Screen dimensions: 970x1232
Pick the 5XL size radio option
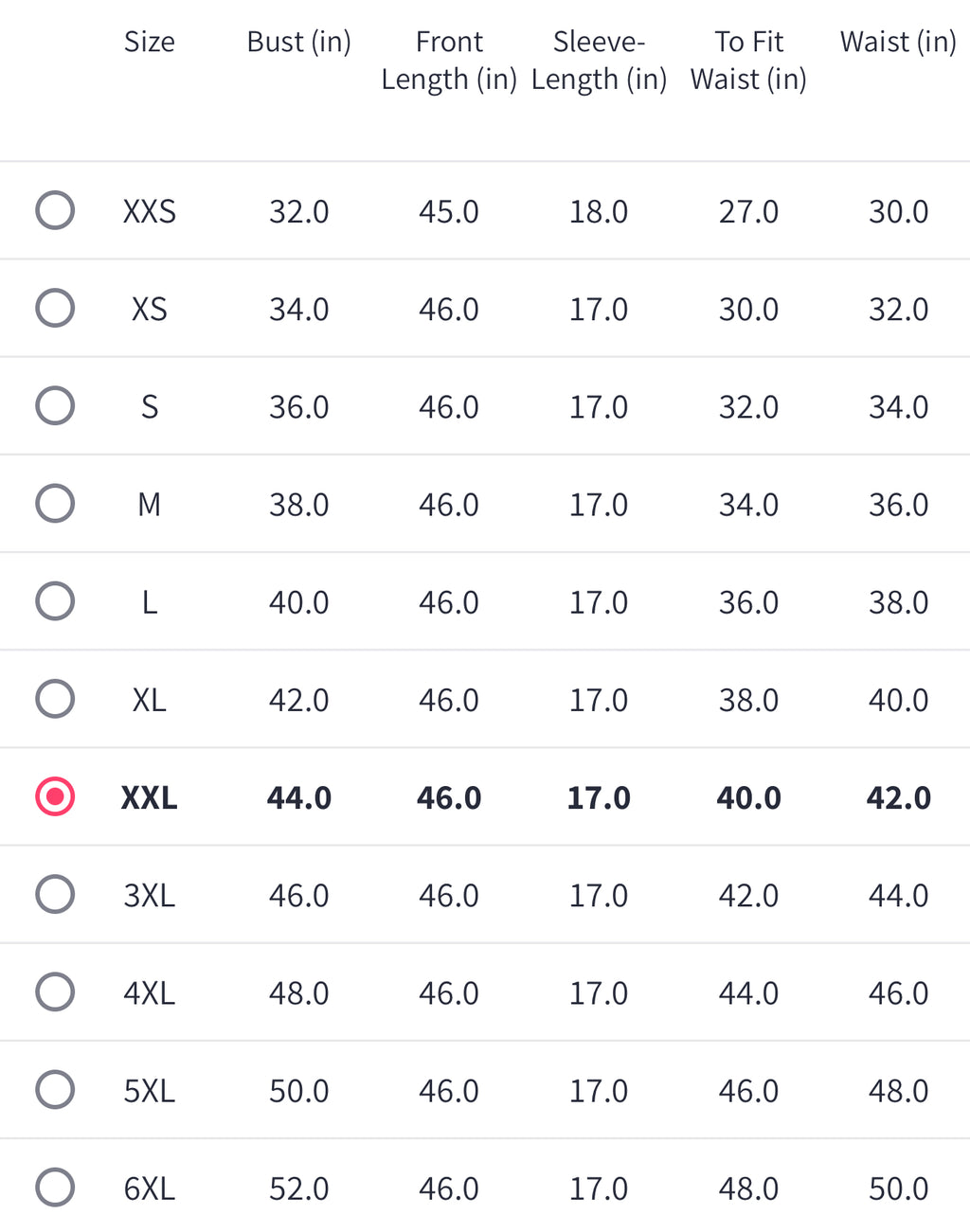pos(55,1089)
